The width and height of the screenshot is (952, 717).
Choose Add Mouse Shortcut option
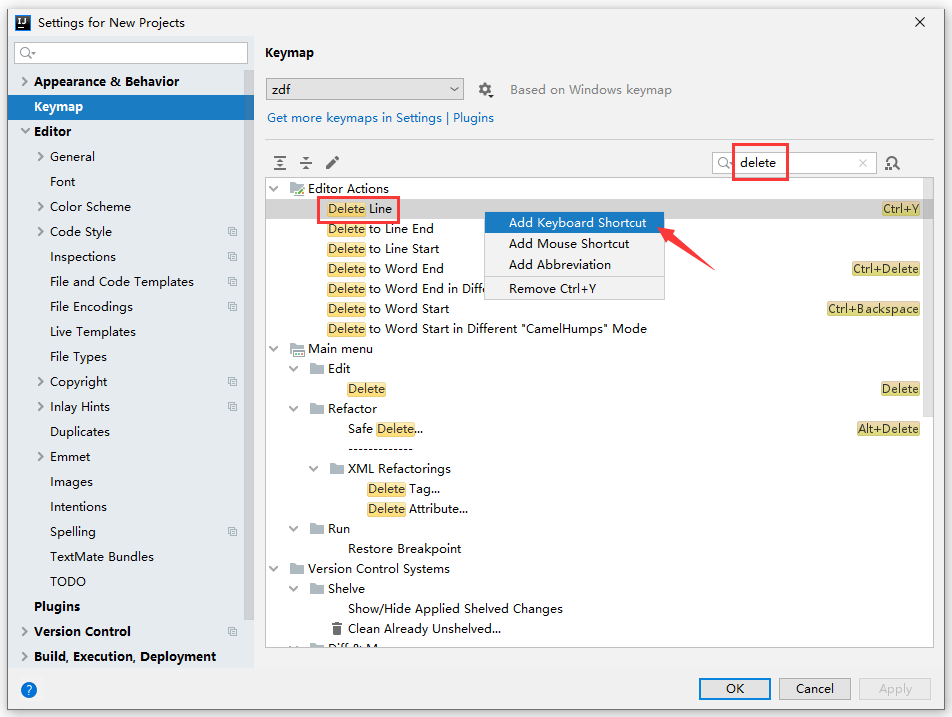pos(568,243)
